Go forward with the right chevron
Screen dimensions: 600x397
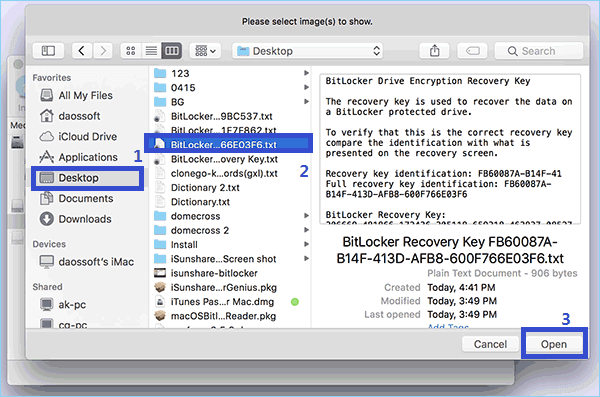click(x=103, y=51)
